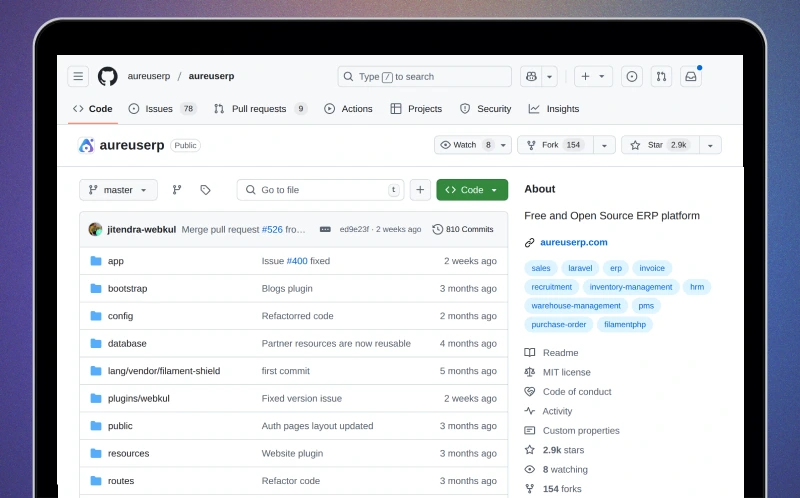Open the master branch selector
The height and width of the screenshot is (498, 800).
118,190
